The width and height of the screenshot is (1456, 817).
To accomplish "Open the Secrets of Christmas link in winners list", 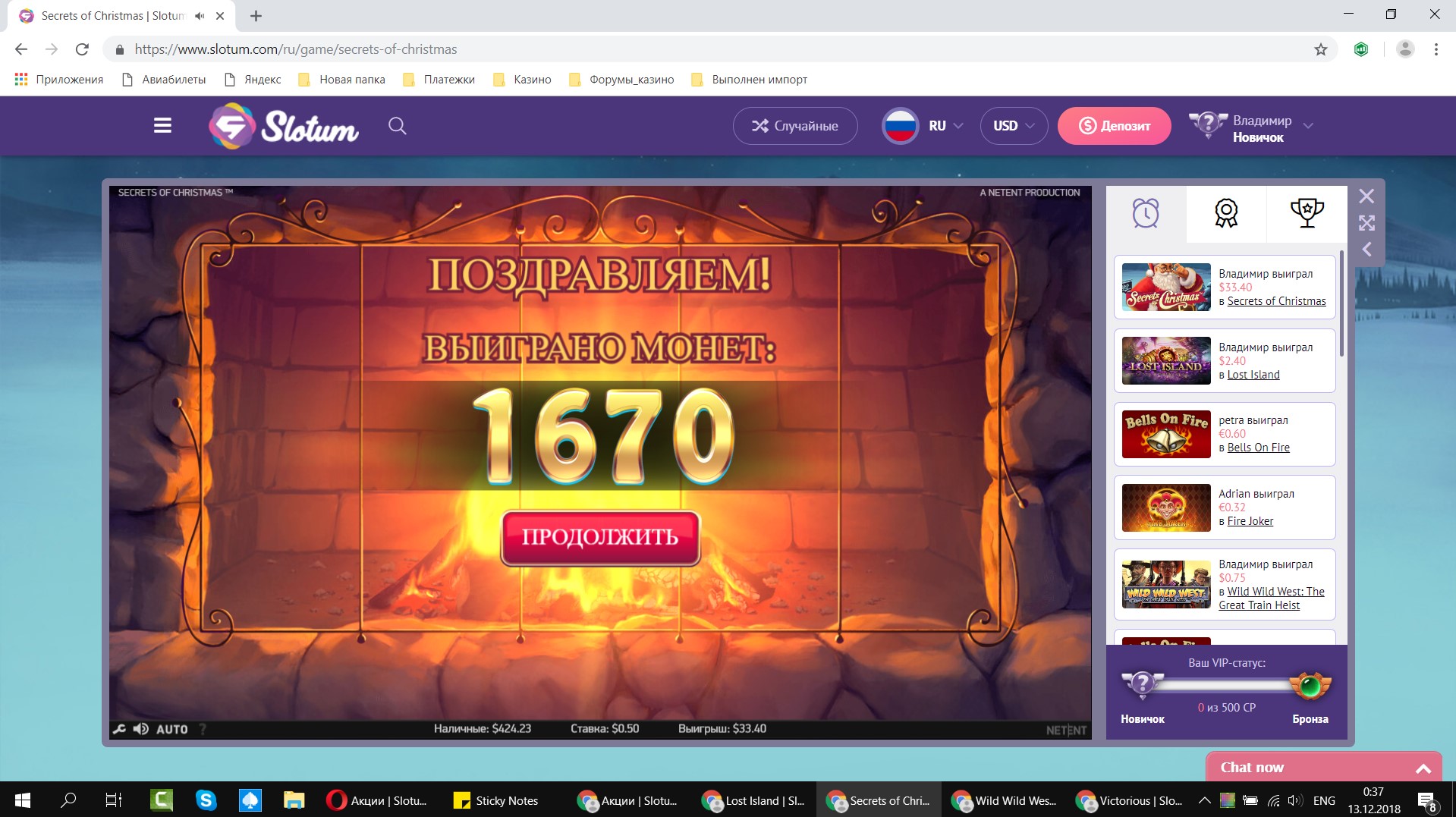I will pos(1276,301).
